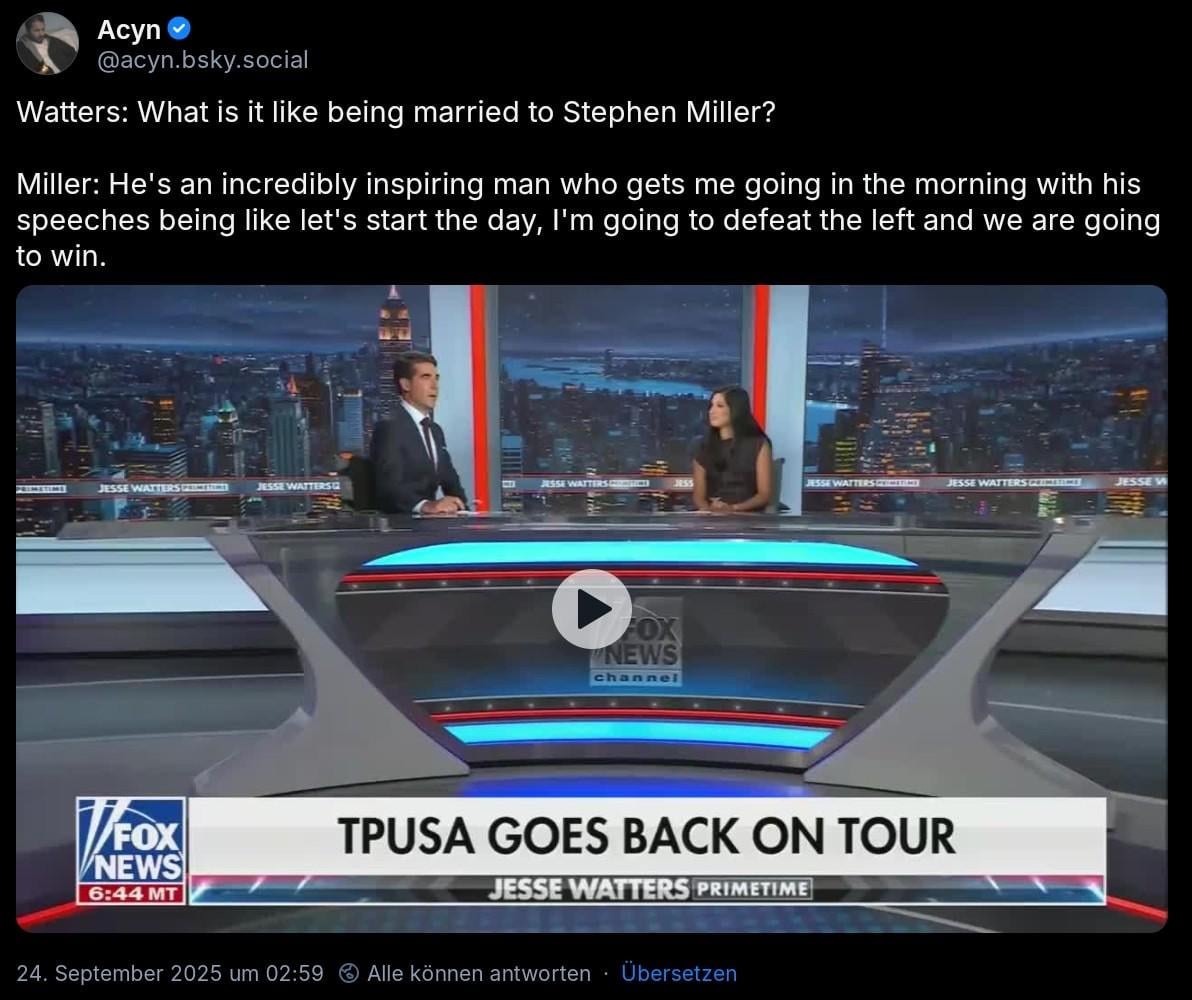Screen dimensions: 1192x1000
Task: Play the embedded Fox News video
Action: pos(591,609)
